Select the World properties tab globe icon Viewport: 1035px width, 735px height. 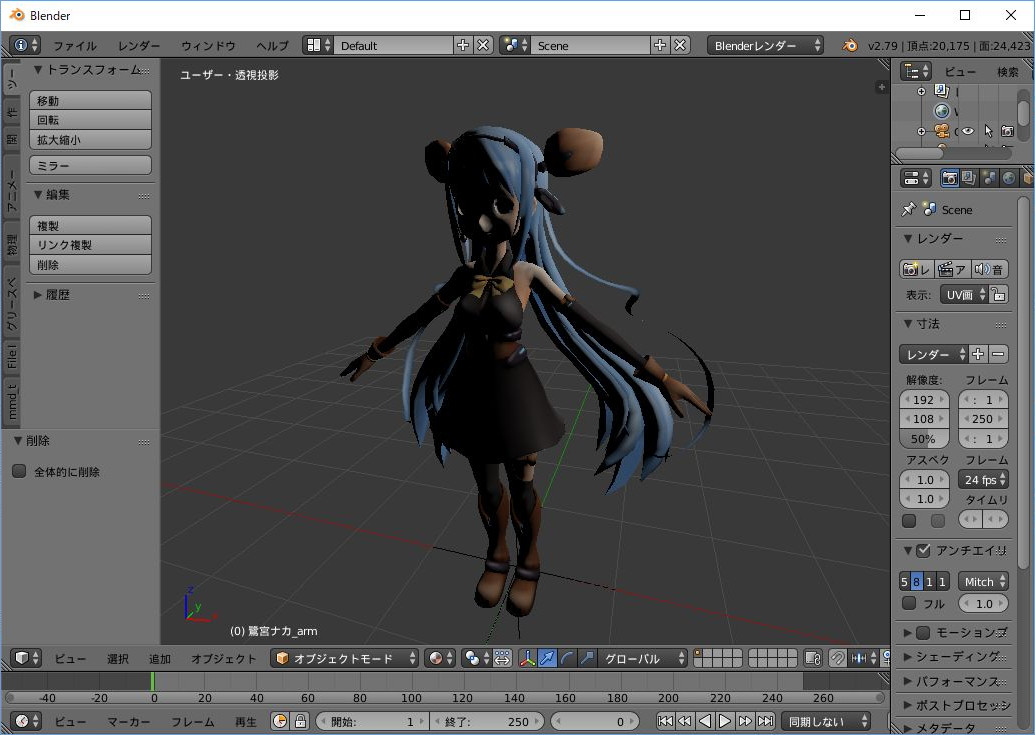(1009, 177)
